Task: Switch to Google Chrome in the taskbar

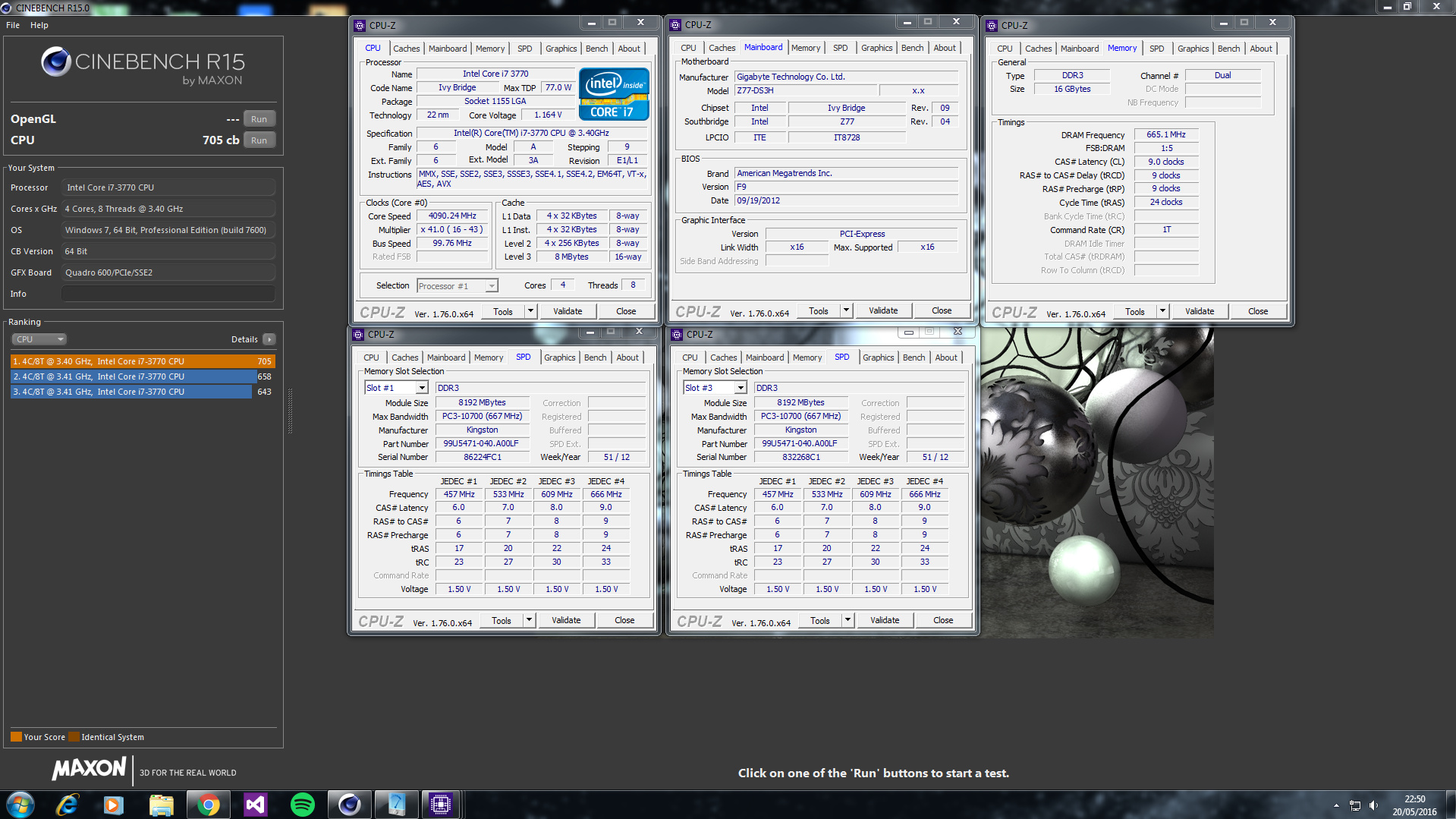Action: (x=208, y=805)
